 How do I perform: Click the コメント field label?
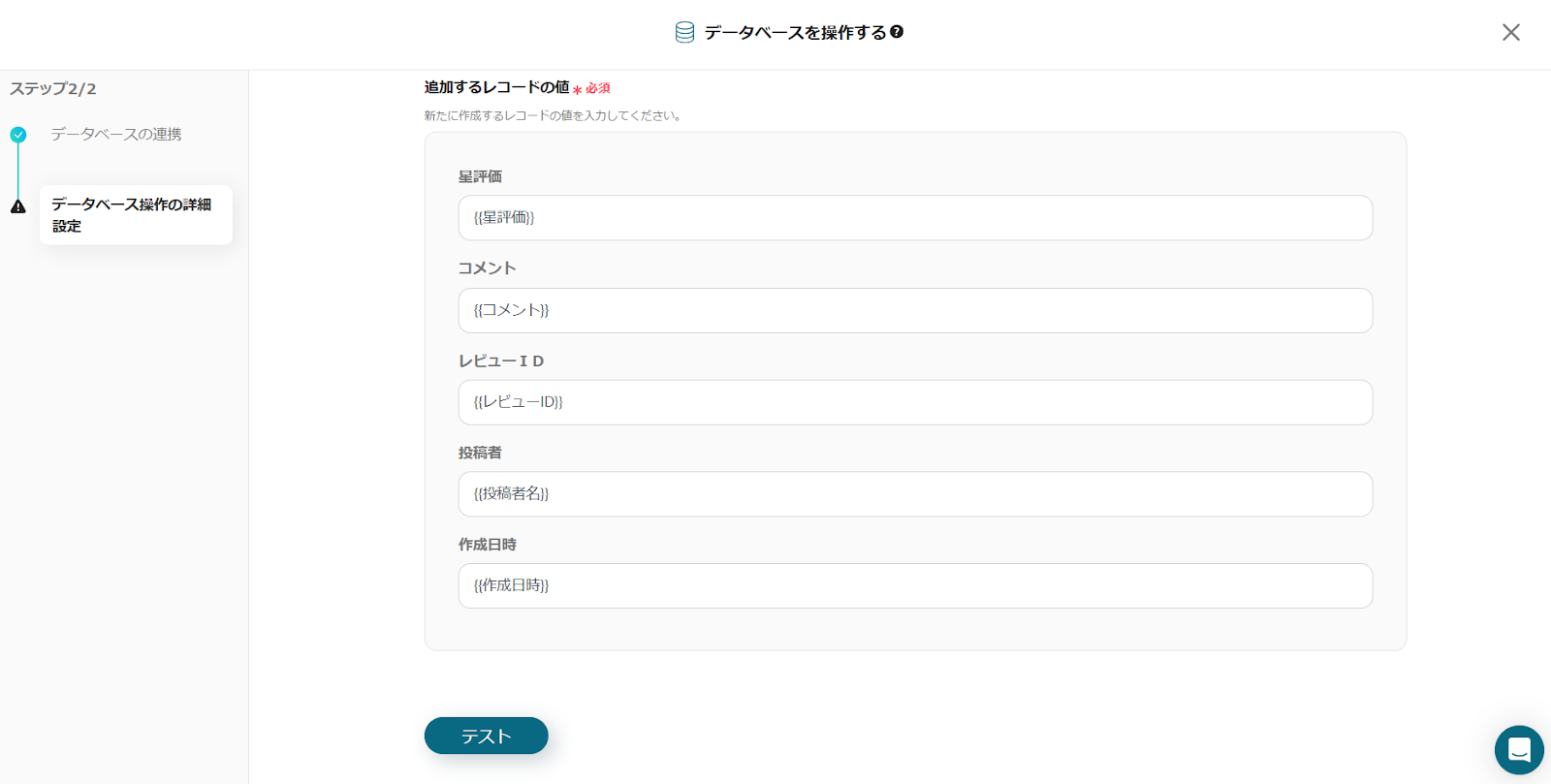pyautogui.click(x=487, y=268)
